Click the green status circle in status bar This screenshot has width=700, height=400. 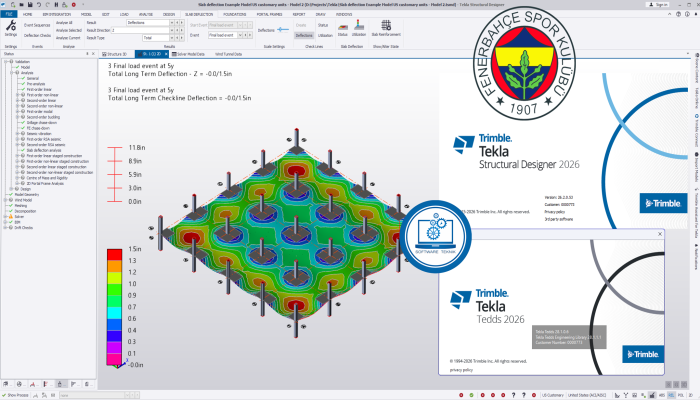click(471, 395)
